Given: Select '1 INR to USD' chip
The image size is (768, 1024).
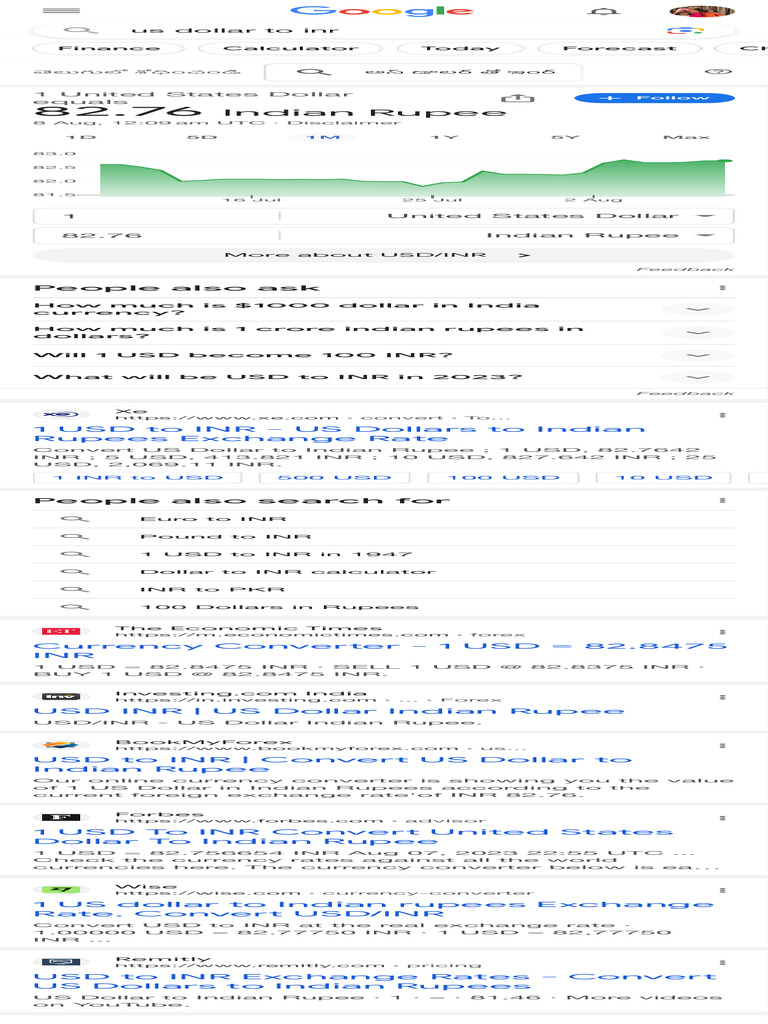Looking at the screenshot, I should click(138, 478).
